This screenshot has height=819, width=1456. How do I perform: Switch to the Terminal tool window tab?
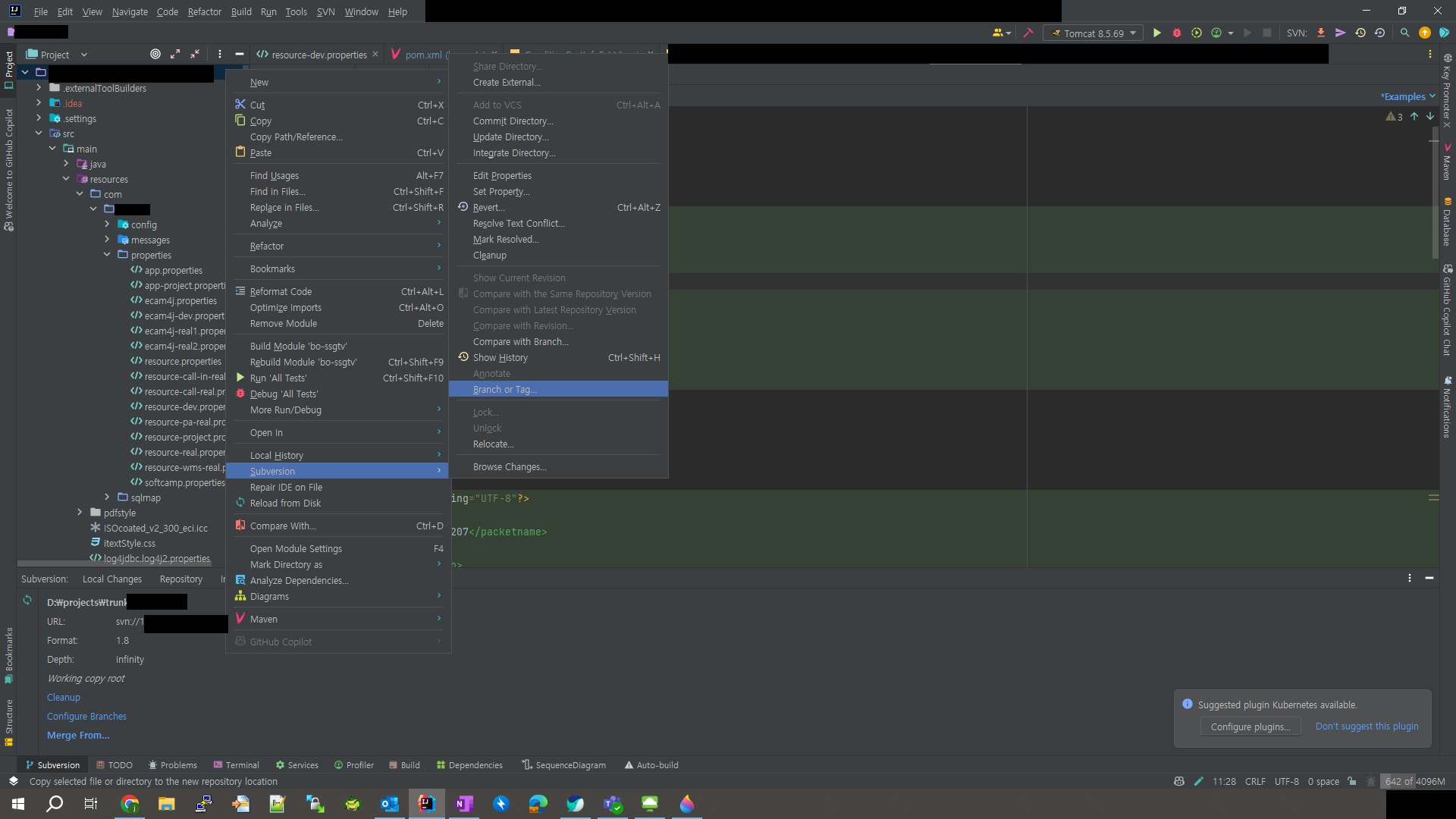(236, 765)
